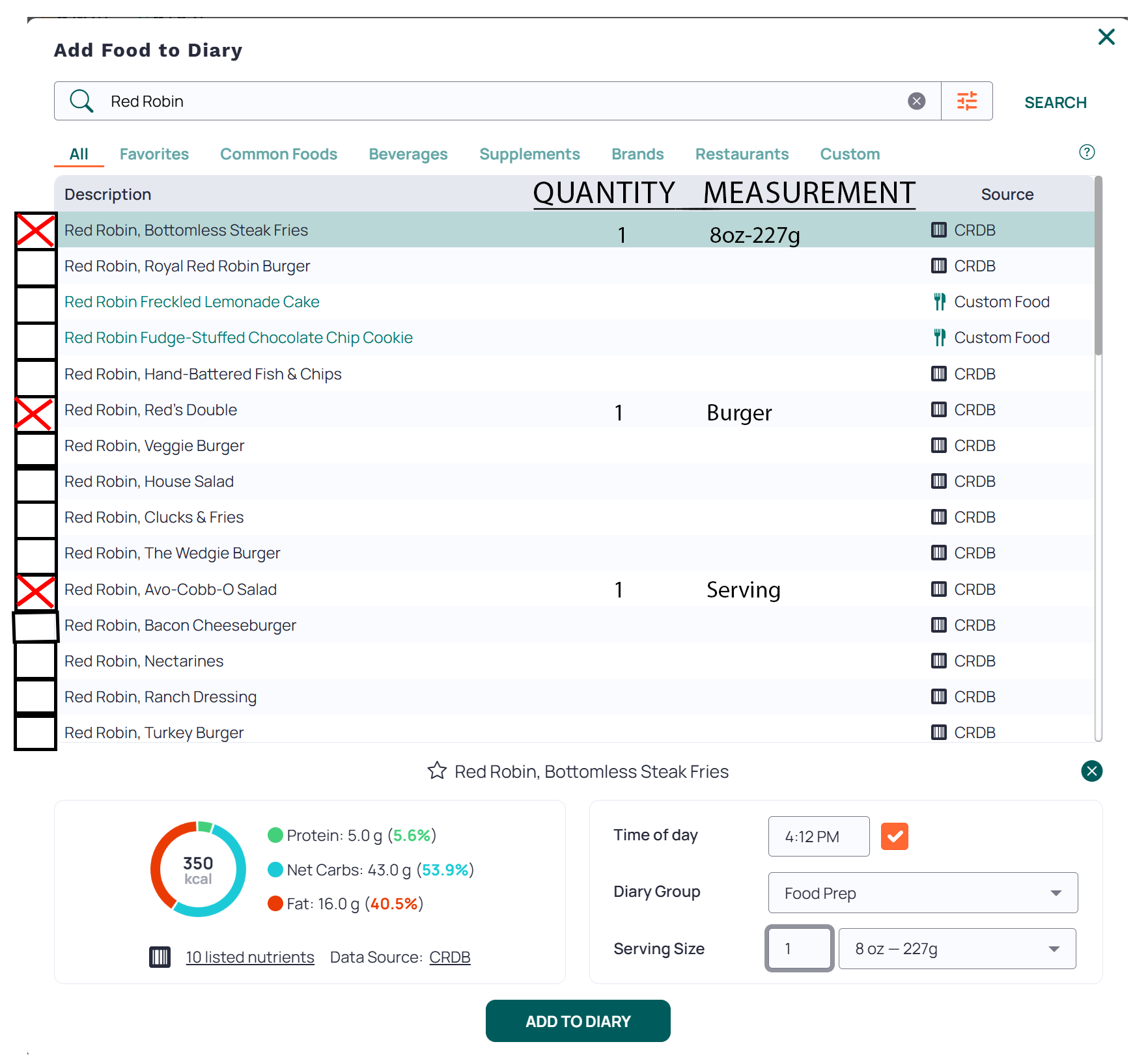The width and height of the screenshot is (1148, 1057).
Task: Select Red Robin, The Wedgie Burger
Action: [x=574, y=553]
